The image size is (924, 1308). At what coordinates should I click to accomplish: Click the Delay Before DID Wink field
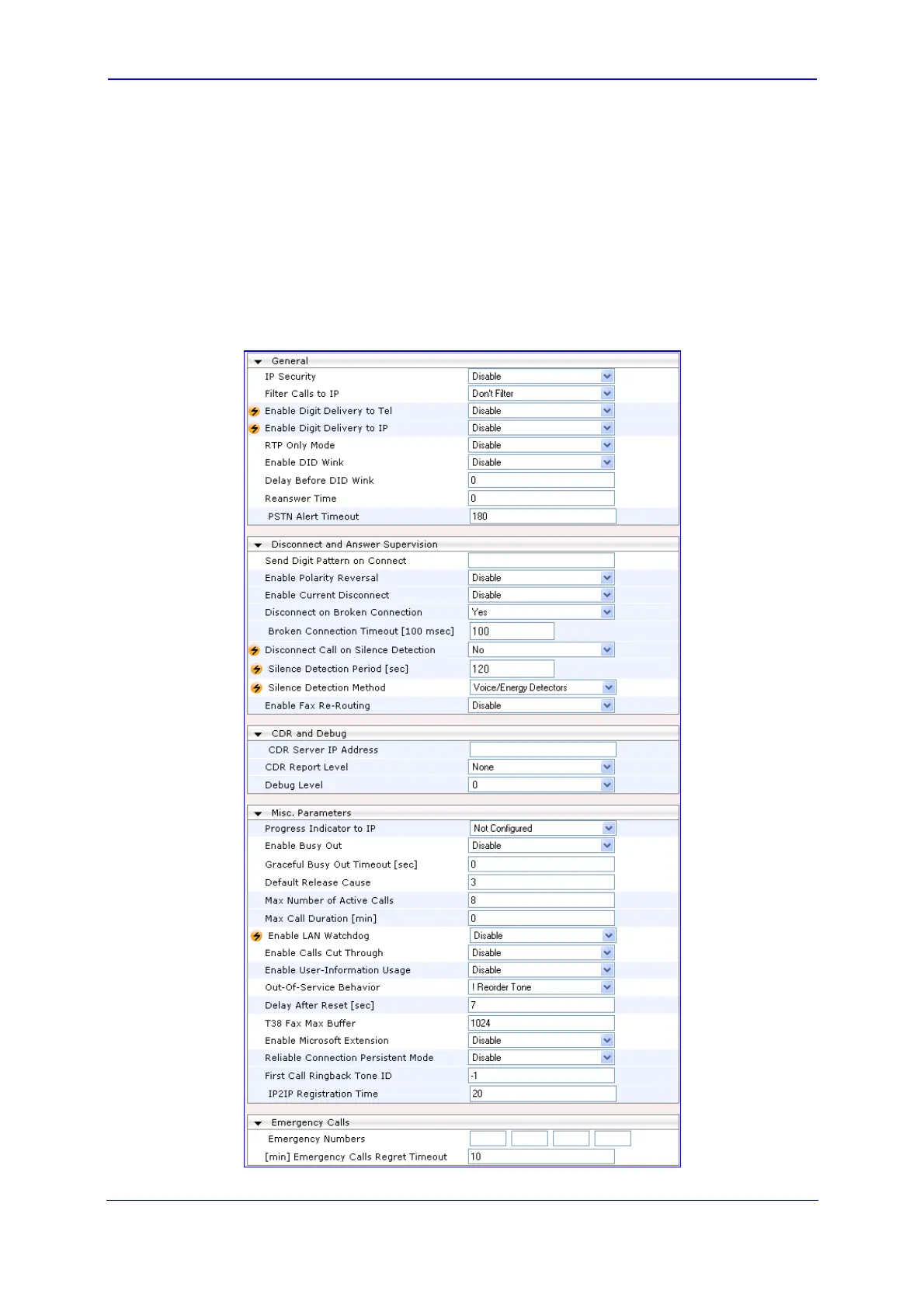(x=541, y=481)
